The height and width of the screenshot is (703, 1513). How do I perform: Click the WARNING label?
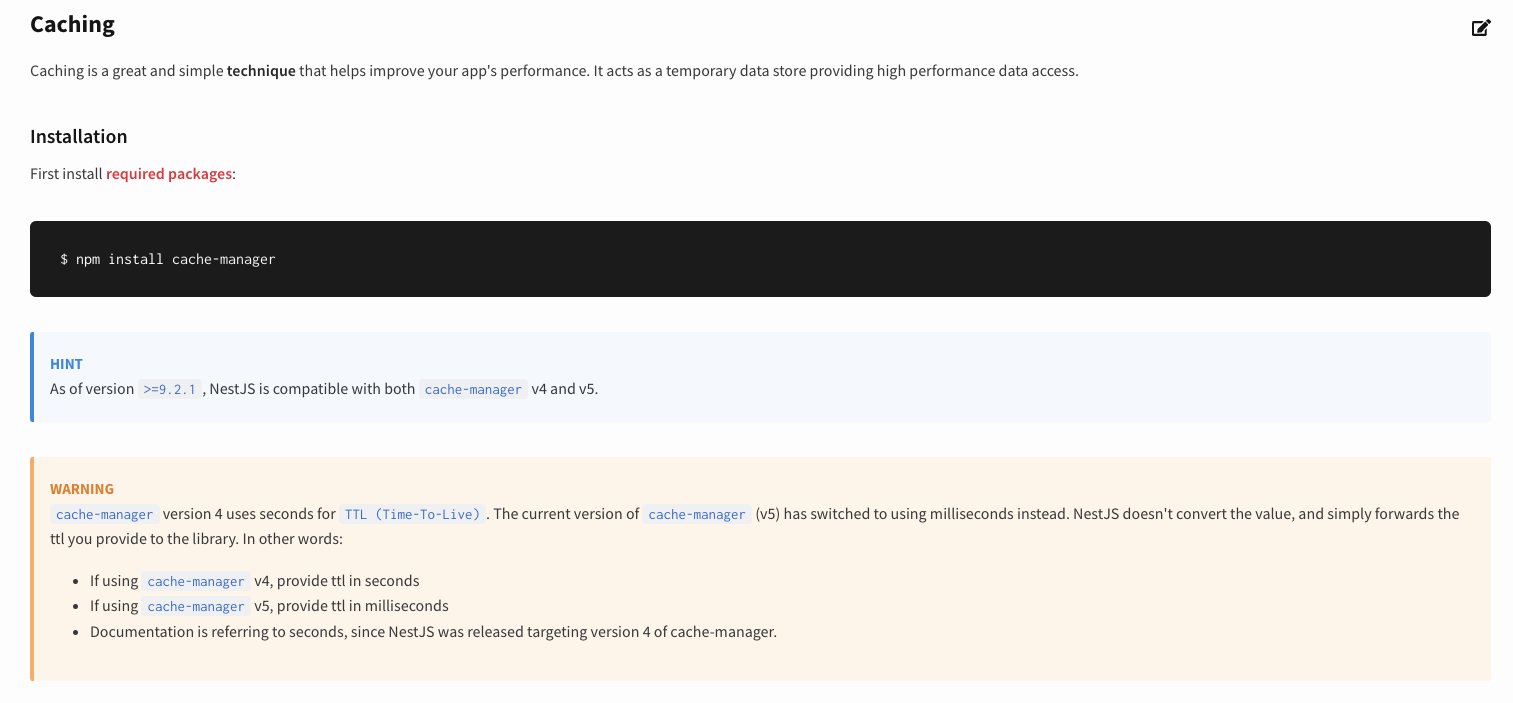[82, 489]
